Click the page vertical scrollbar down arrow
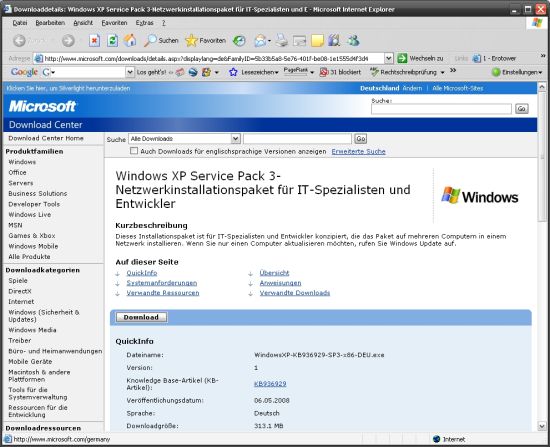550x447 pixels. [x=542, y=427]
